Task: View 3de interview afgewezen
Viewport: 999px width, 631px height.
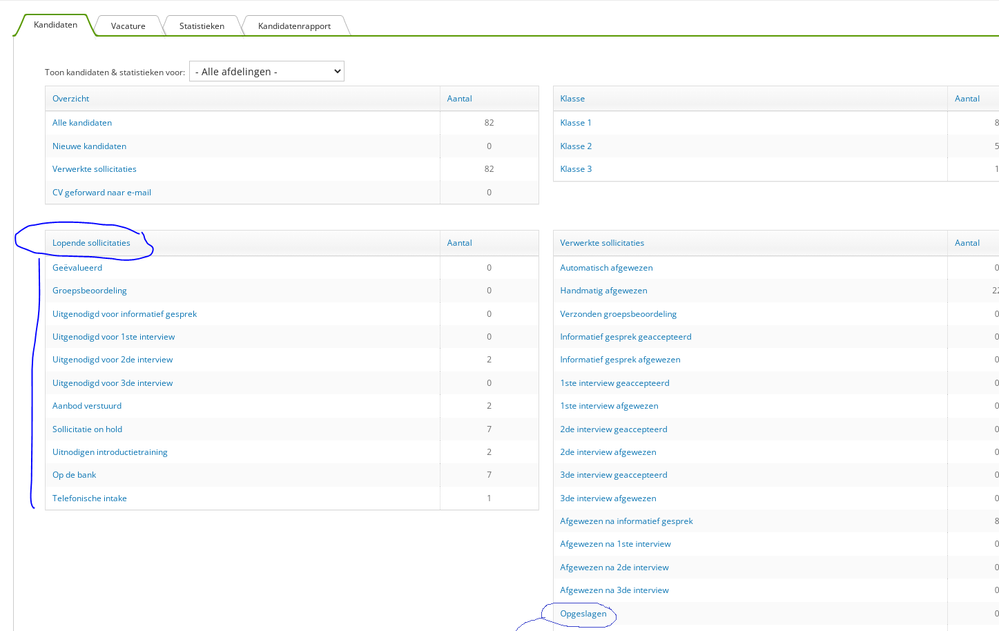Action: click(608, 498)
